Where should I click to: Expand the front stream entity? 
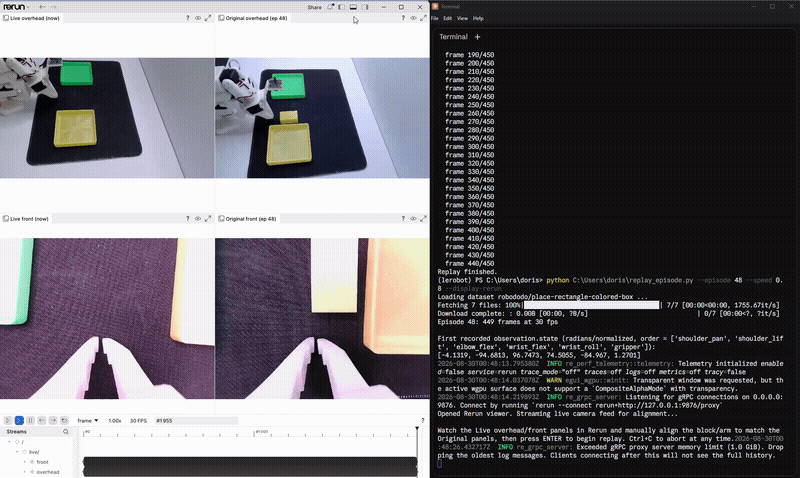(x=24, y=462)
